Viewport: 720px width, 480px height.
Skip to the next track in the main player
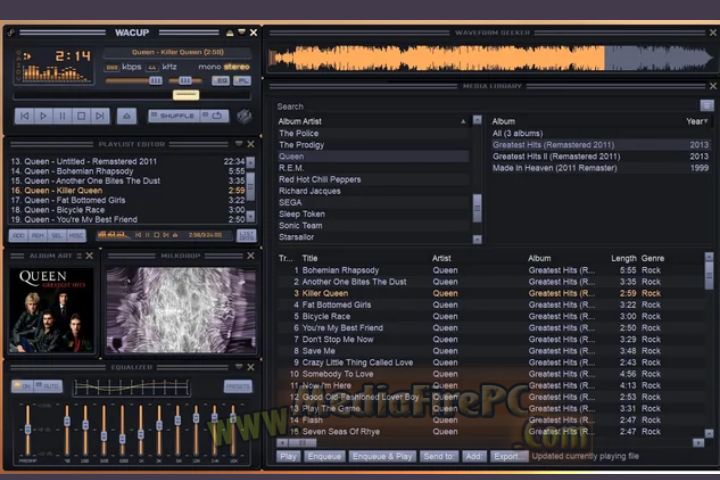[x=100, y=116]
